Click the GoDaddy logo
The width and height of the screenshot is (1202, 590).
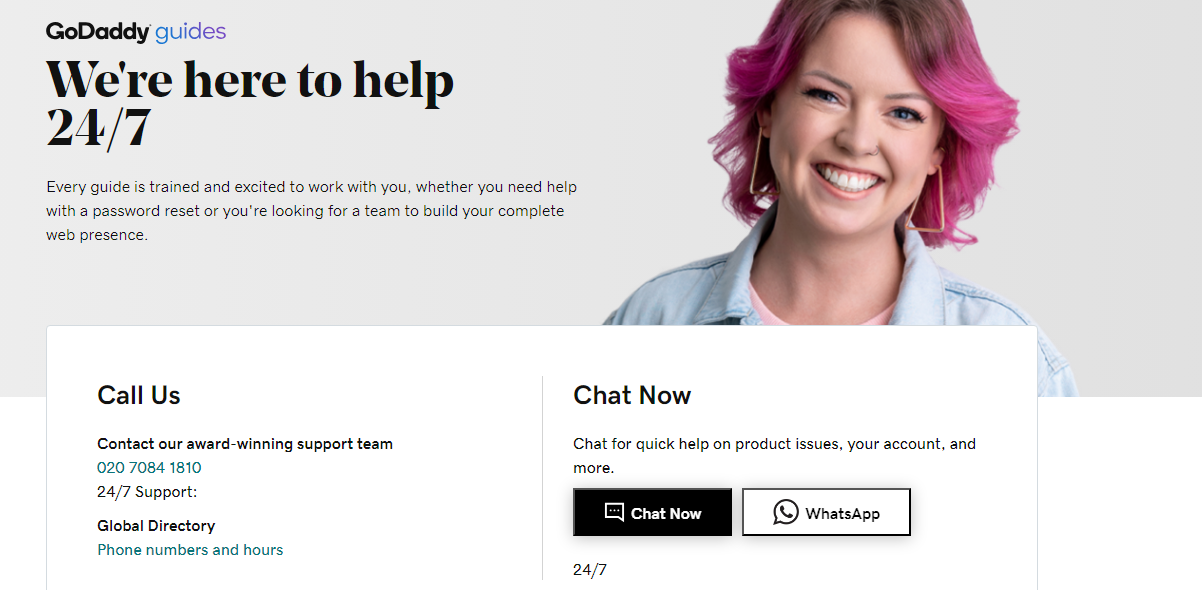[98, 32]
